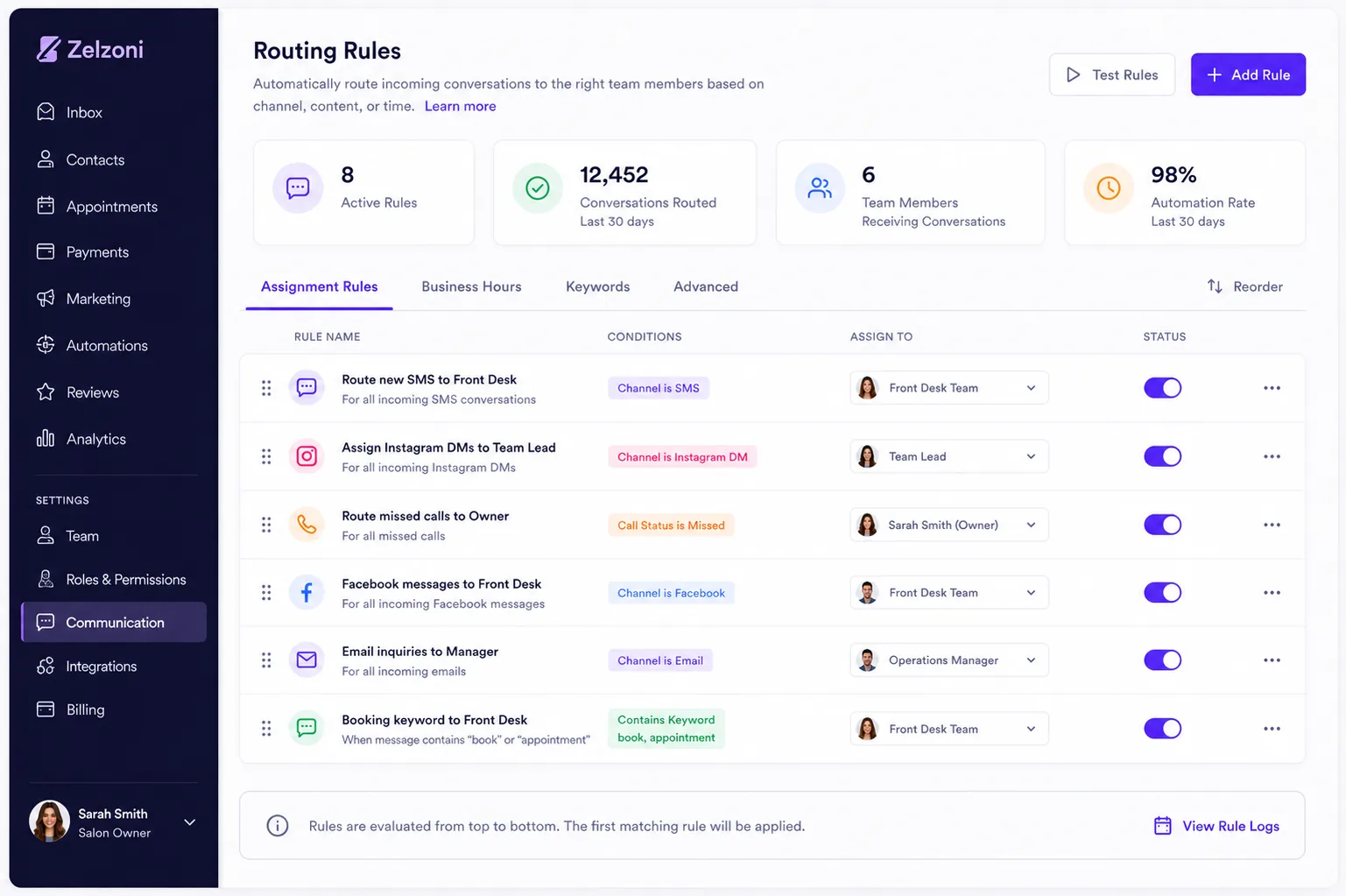Toggle the Facebook messages rule status
The image size is (1346, 896).
[1162, 593]
